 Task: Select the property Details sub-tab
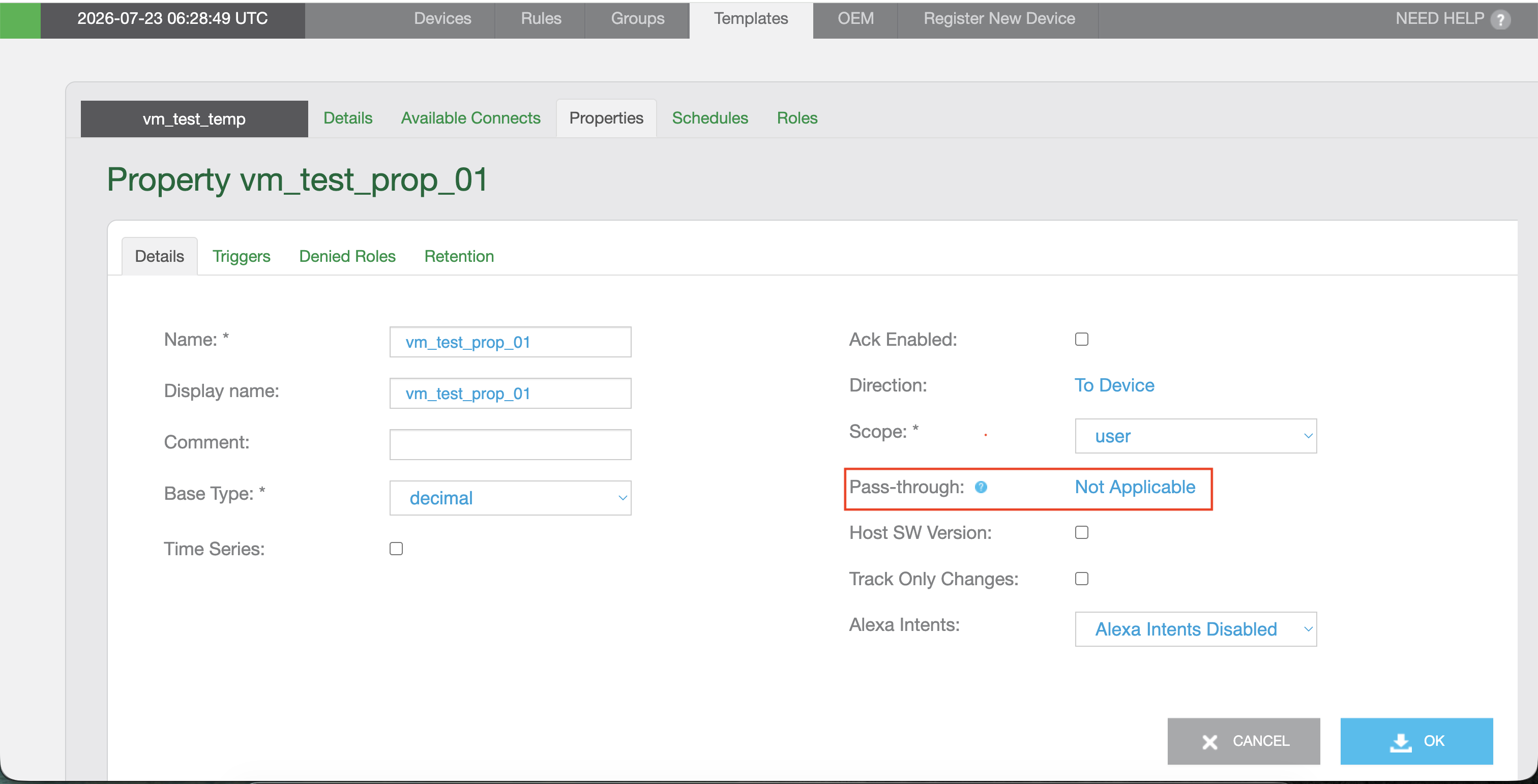coord(159,257)
